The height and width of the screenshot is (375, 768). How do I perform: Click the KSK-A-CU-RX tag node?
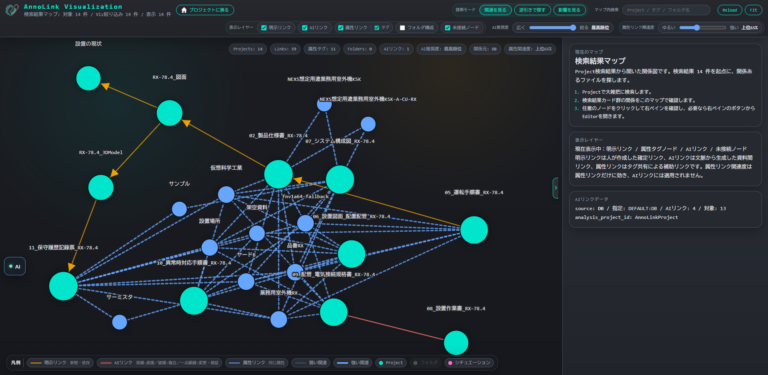coord(368,124)
